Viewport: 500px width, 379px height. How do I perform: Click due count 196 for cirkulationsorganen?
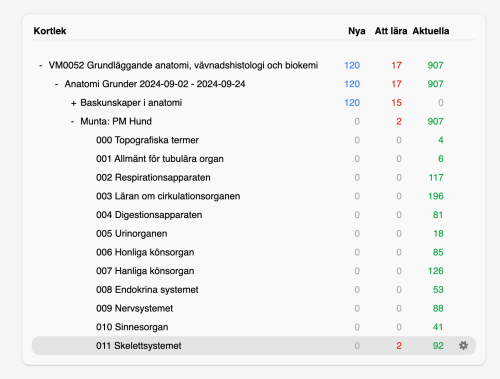[436, 196]
